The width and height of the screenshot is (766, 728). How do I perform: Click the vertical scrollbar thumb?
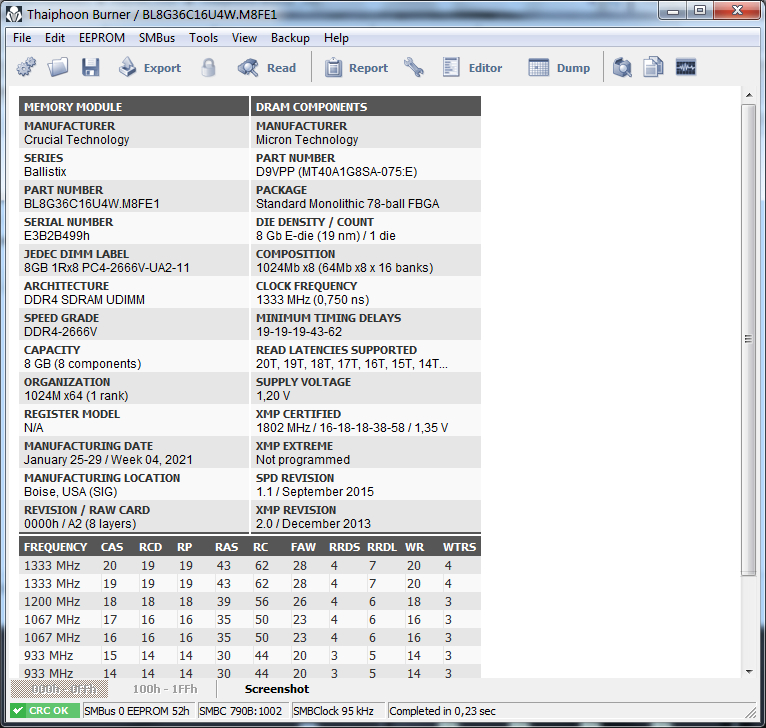point(748,340)
